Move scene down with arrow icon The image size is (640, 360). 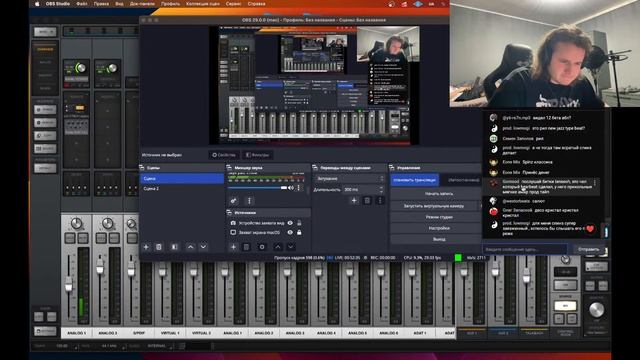(x=203, y=247)
